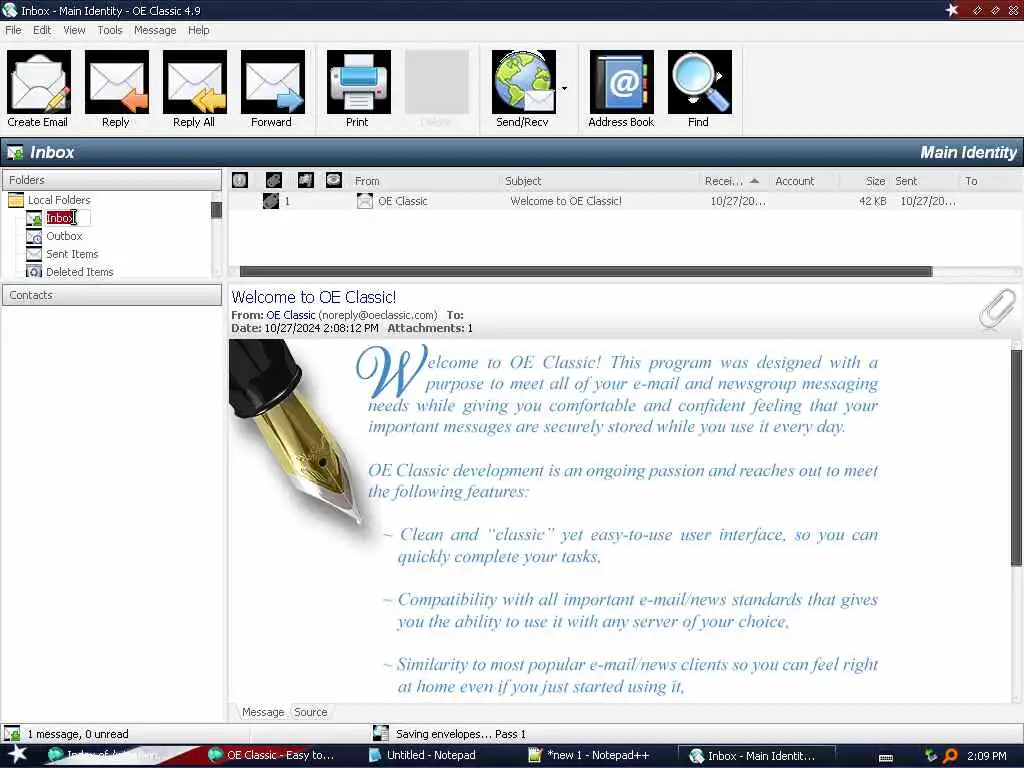Click the folder tree vertical scrollbar

(x=217, y=210)
